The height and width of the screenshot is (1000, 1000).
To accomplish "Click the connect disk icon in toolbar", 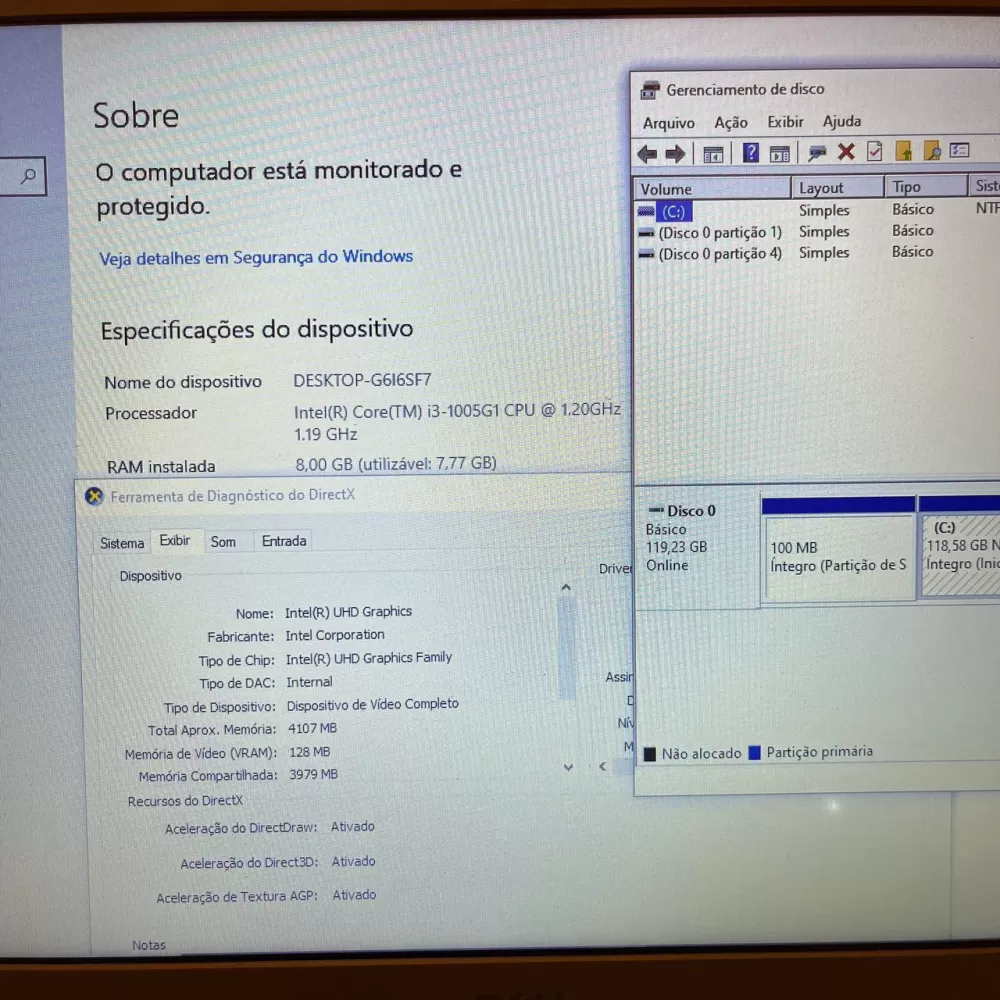I will point(817,153).
